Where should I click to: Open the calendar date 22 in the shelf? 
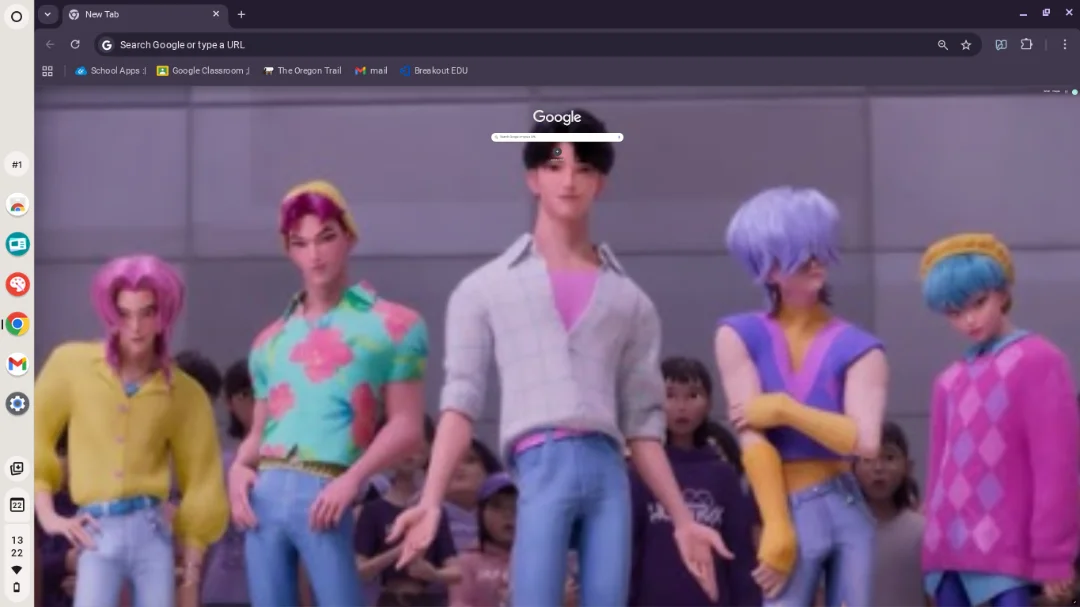(17, 504)
